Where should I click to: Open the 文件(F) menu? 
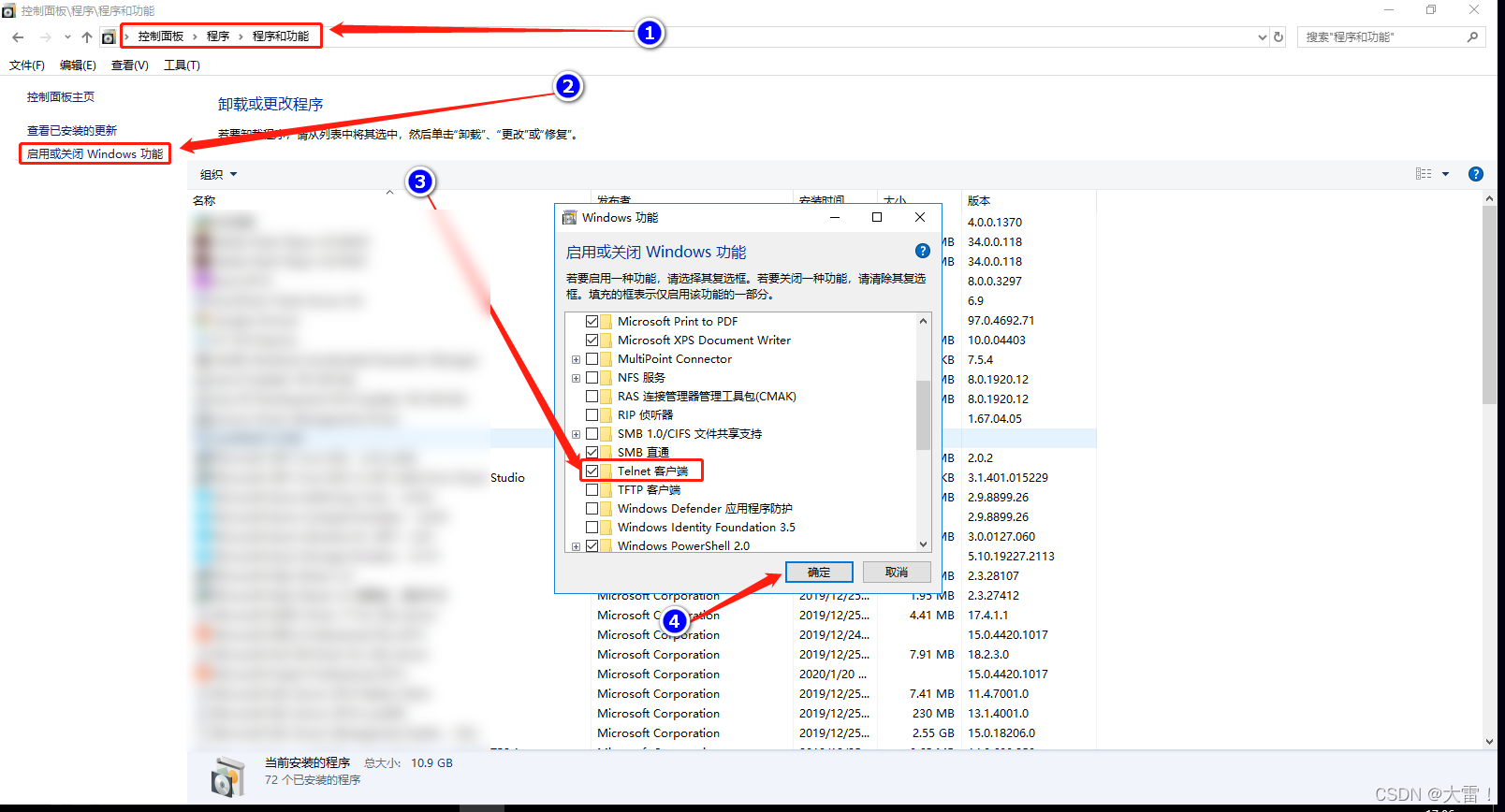(27, 65)
